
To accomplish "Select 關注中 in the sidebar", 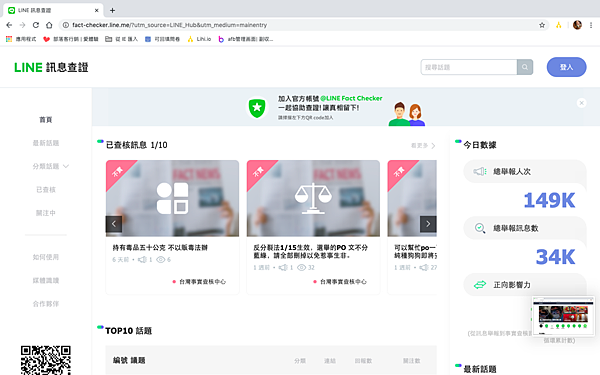I will [46, 213].
